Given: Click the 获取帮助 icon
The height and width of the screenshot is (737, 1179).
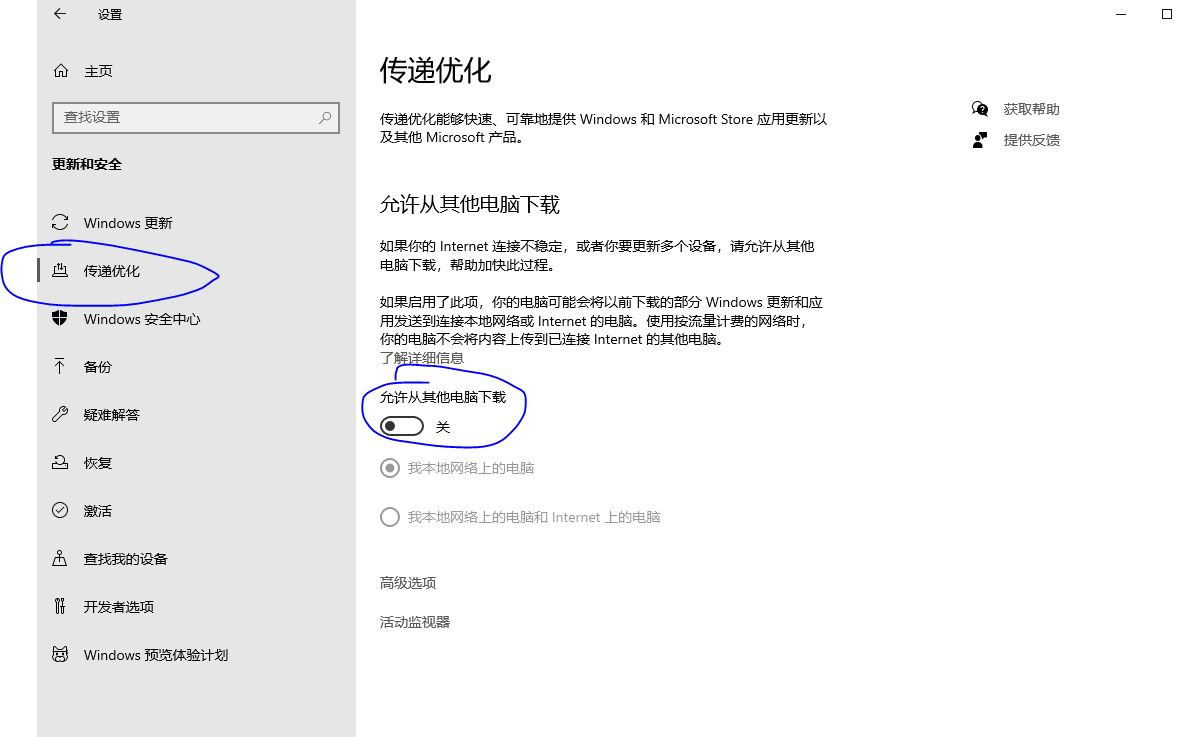Looking at the screenshot, I should click(x=979, y=109).
